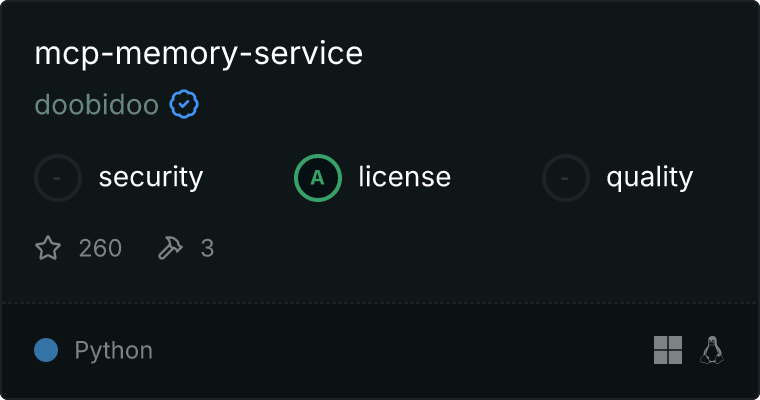The width and height of the screenshot is (760, 400).
Task: Click the tools count number 3
Action: pos(207,248)
